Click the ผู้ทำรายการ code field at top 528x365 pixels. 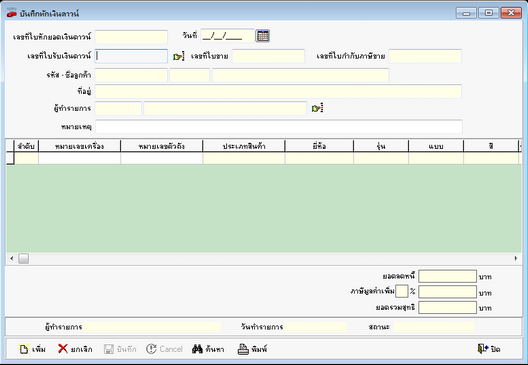[x=118, y=108]
